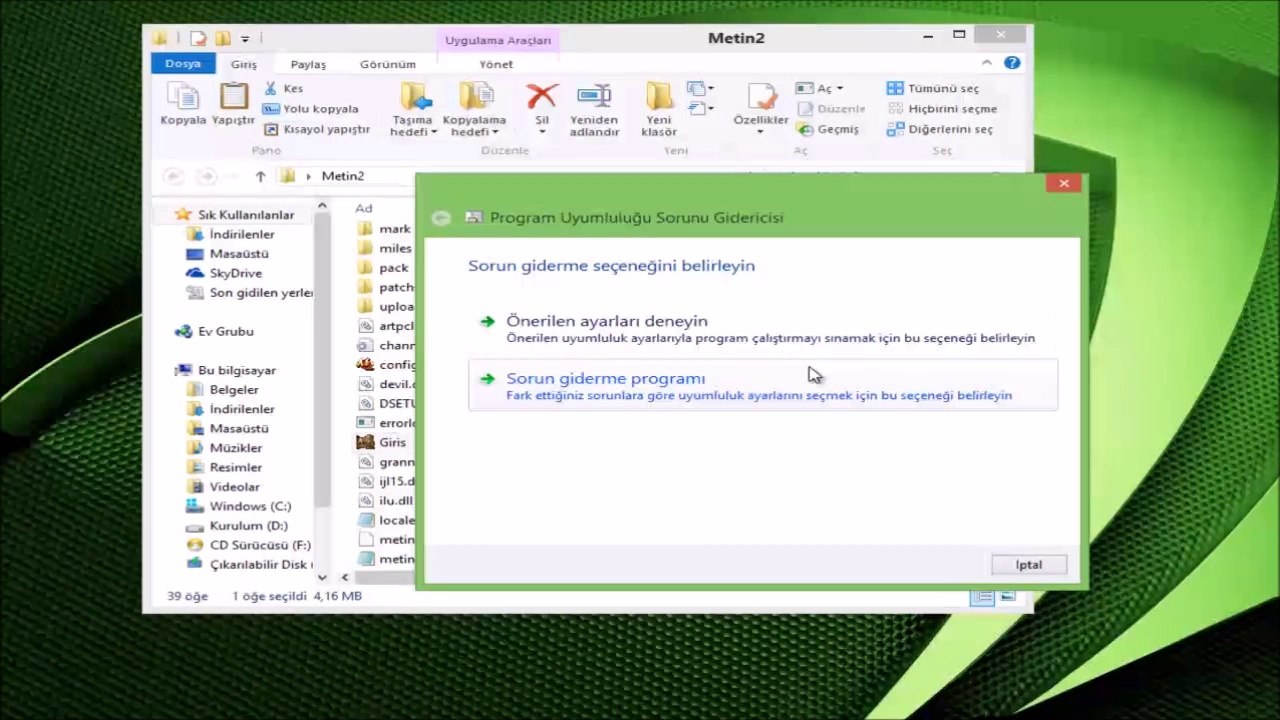Click the Kes scissors icon

click(271, 89)
